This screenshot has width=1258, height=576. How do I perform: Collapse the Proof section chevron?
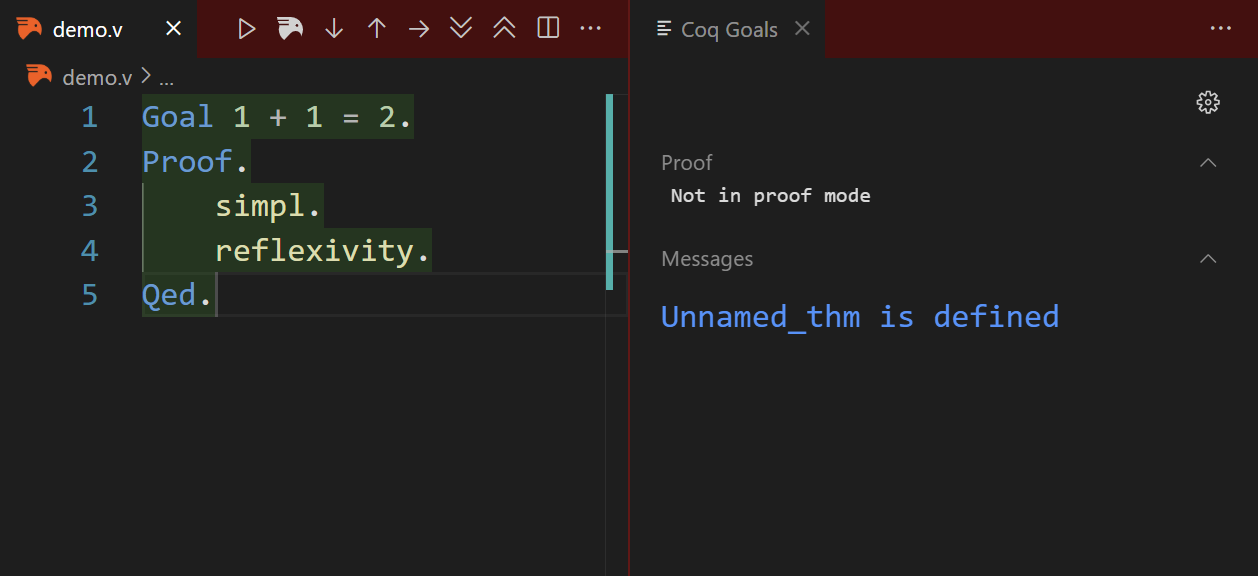tap(1208, 163)
